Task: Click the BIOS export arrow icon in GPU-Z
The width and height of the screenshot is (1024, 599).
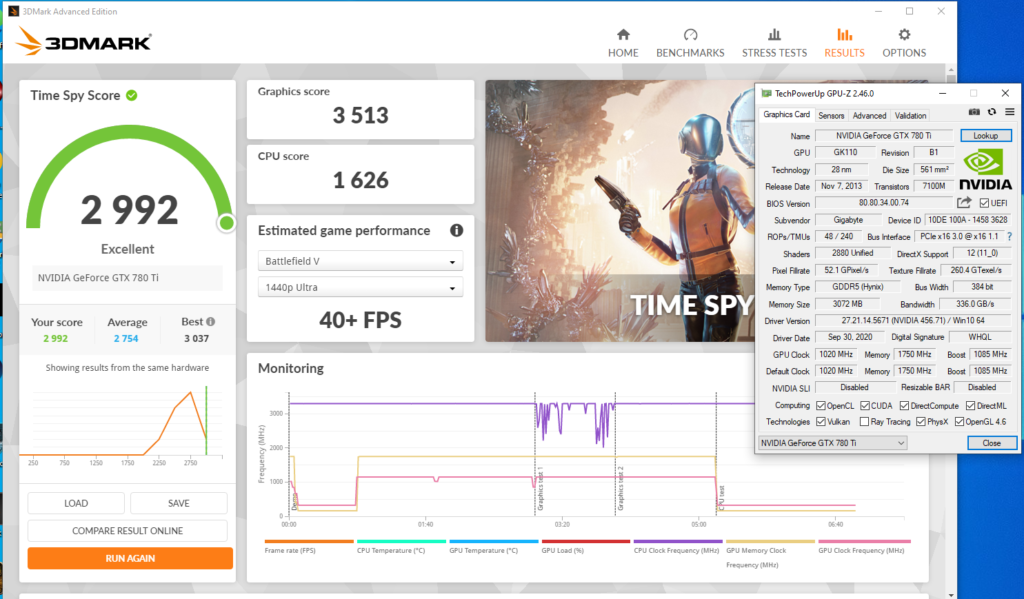Action: click(964, 203)
